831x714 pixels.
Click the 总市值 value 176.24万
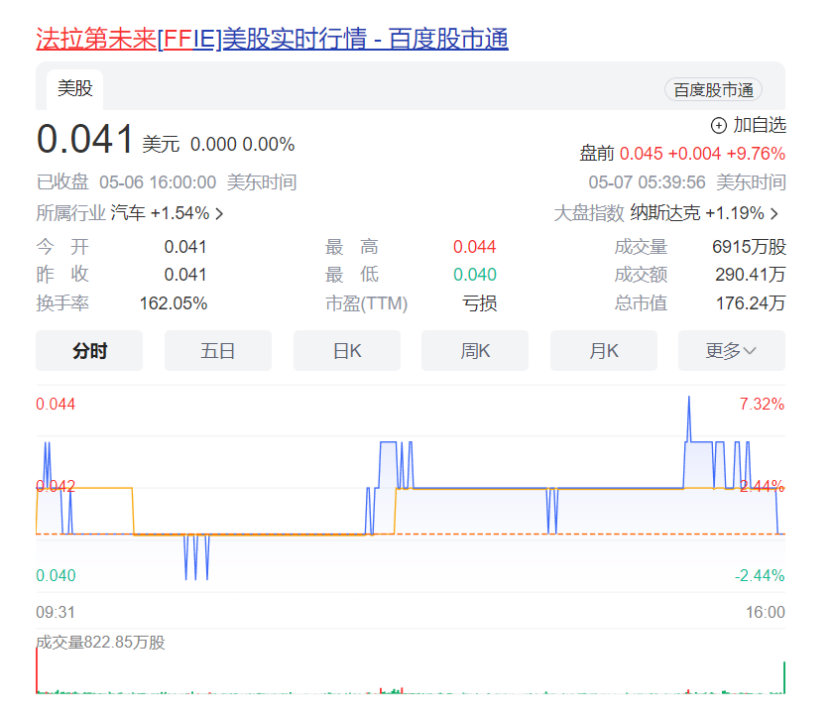pos(750,303)
